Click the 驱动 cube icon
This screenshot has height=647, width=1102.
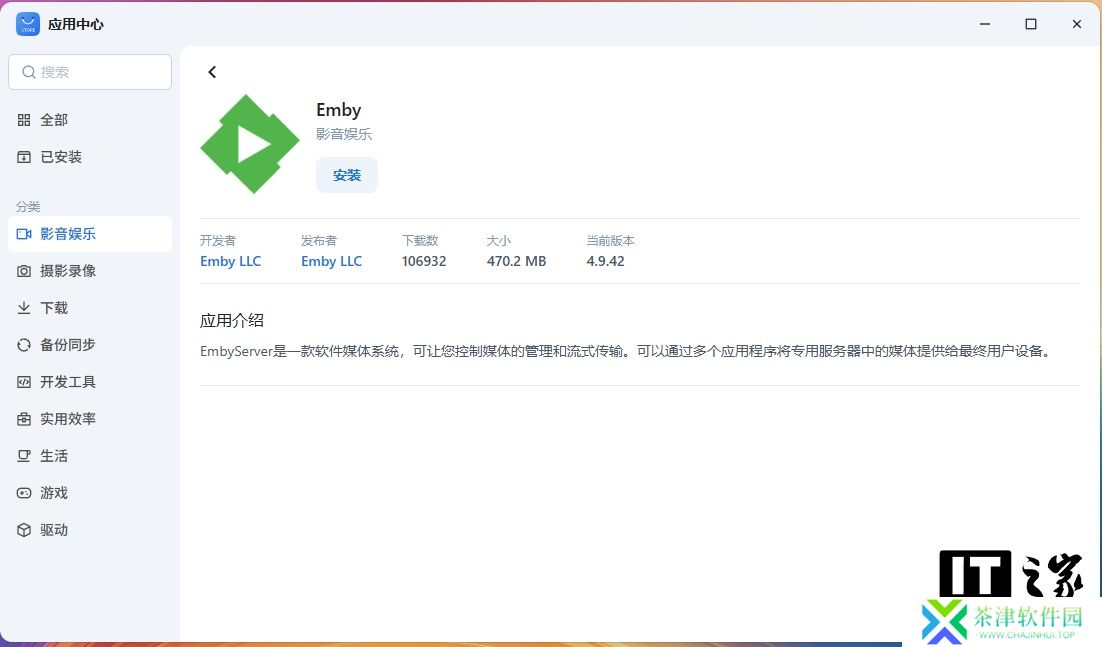24,530
